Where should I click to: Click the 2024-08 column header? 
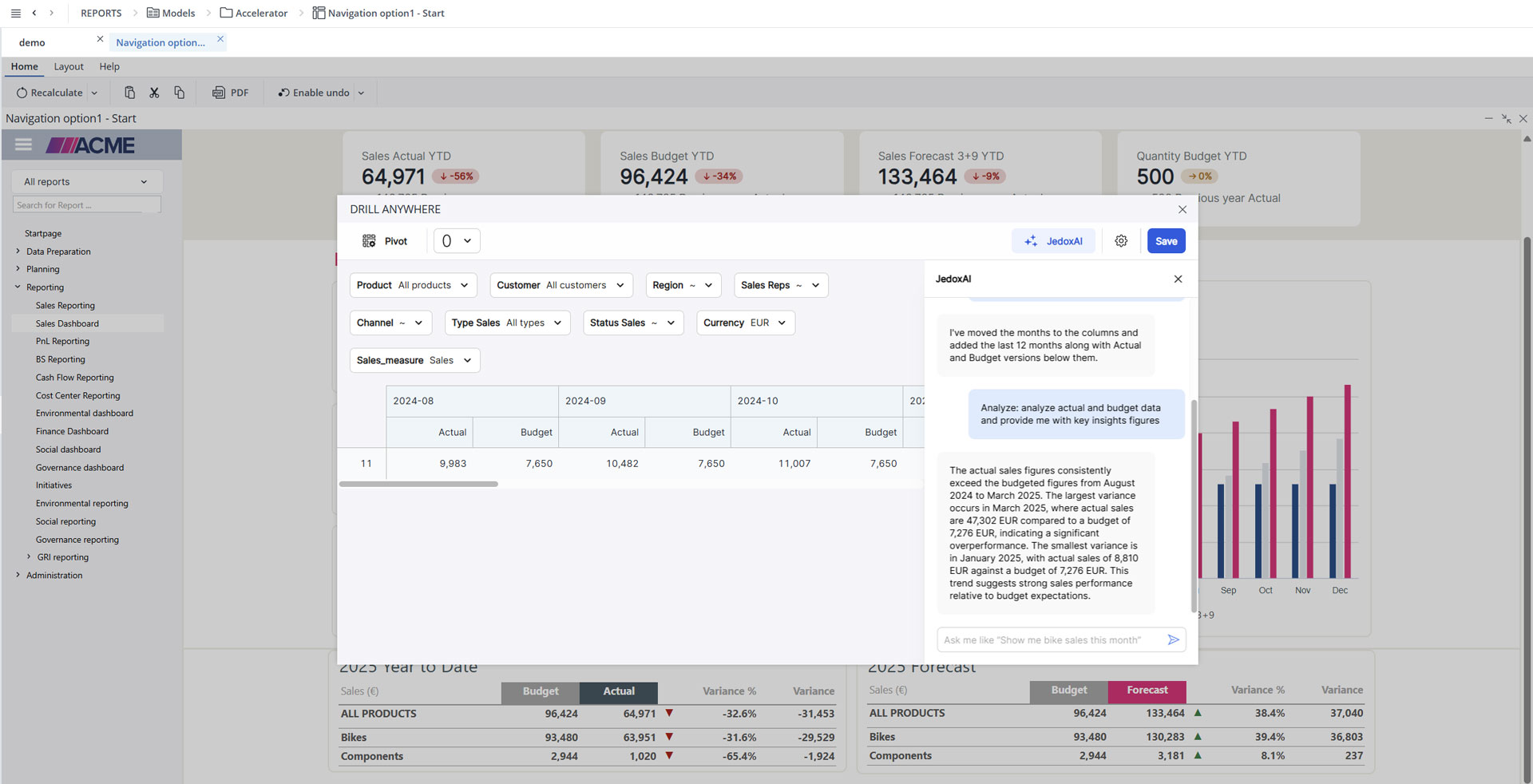pos(473,401)
